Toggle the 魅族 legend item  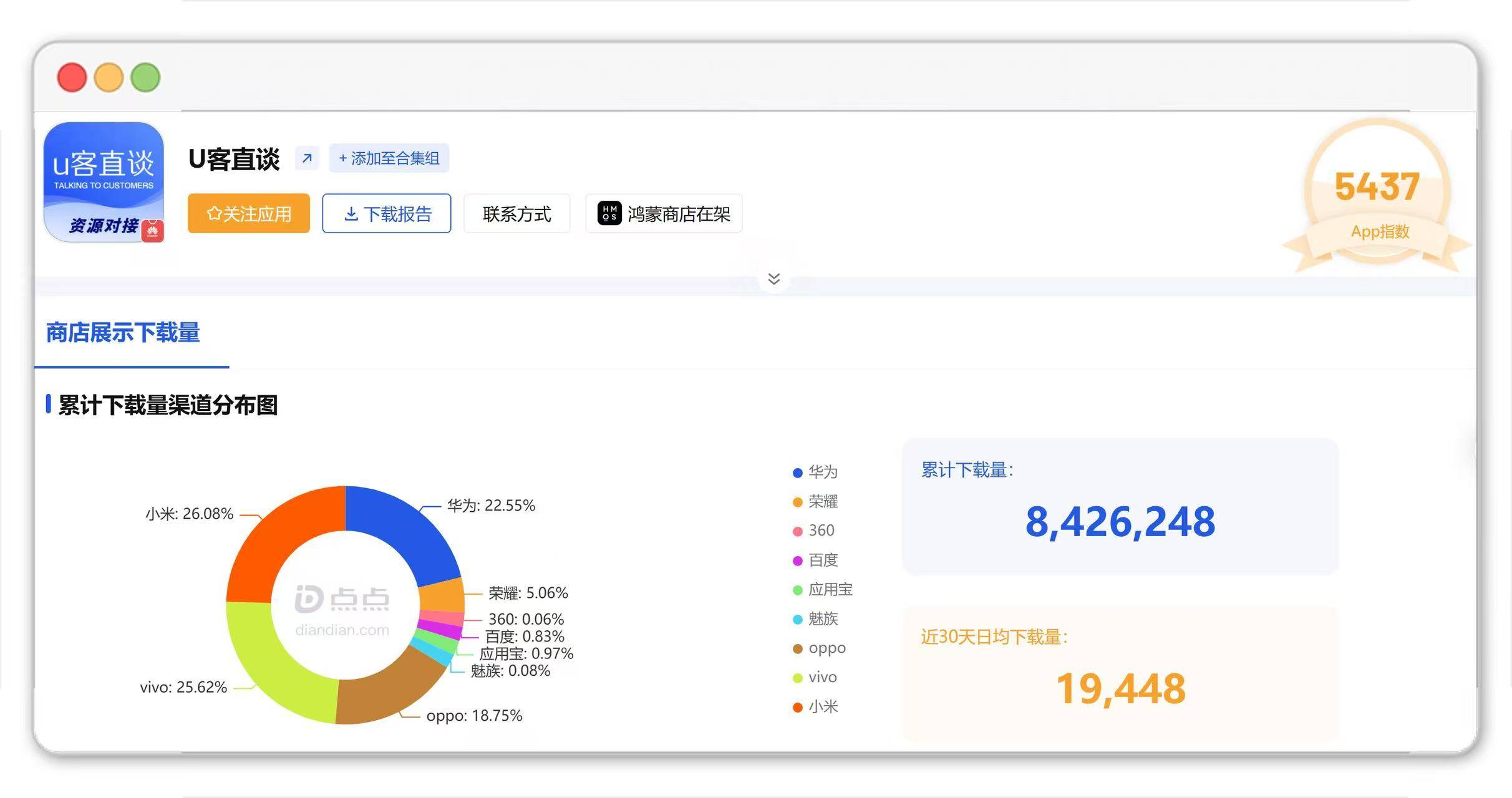pos(815,618)
